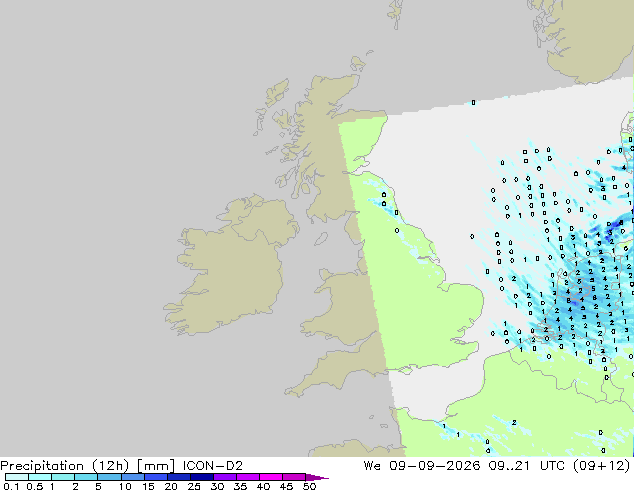Image resolution: width=634 pixels, height=490 pixels.
Task: Pick the dark blue 25–30 mm swatch
Action: [x=202, y=477]
